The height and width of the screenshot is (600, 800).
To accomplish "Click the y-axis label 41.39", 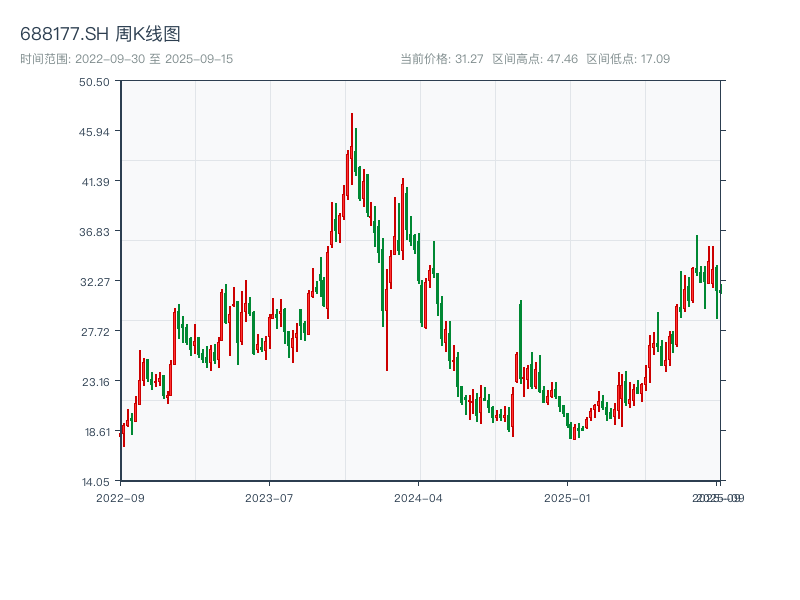I will pyautogui.click(x=95, y=182).
